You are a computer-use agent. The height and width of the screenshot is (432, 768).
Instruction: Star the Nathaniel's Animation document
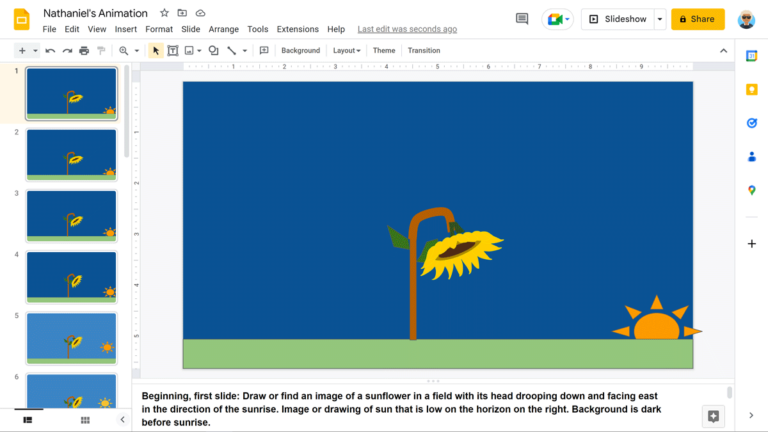point(164,13)
